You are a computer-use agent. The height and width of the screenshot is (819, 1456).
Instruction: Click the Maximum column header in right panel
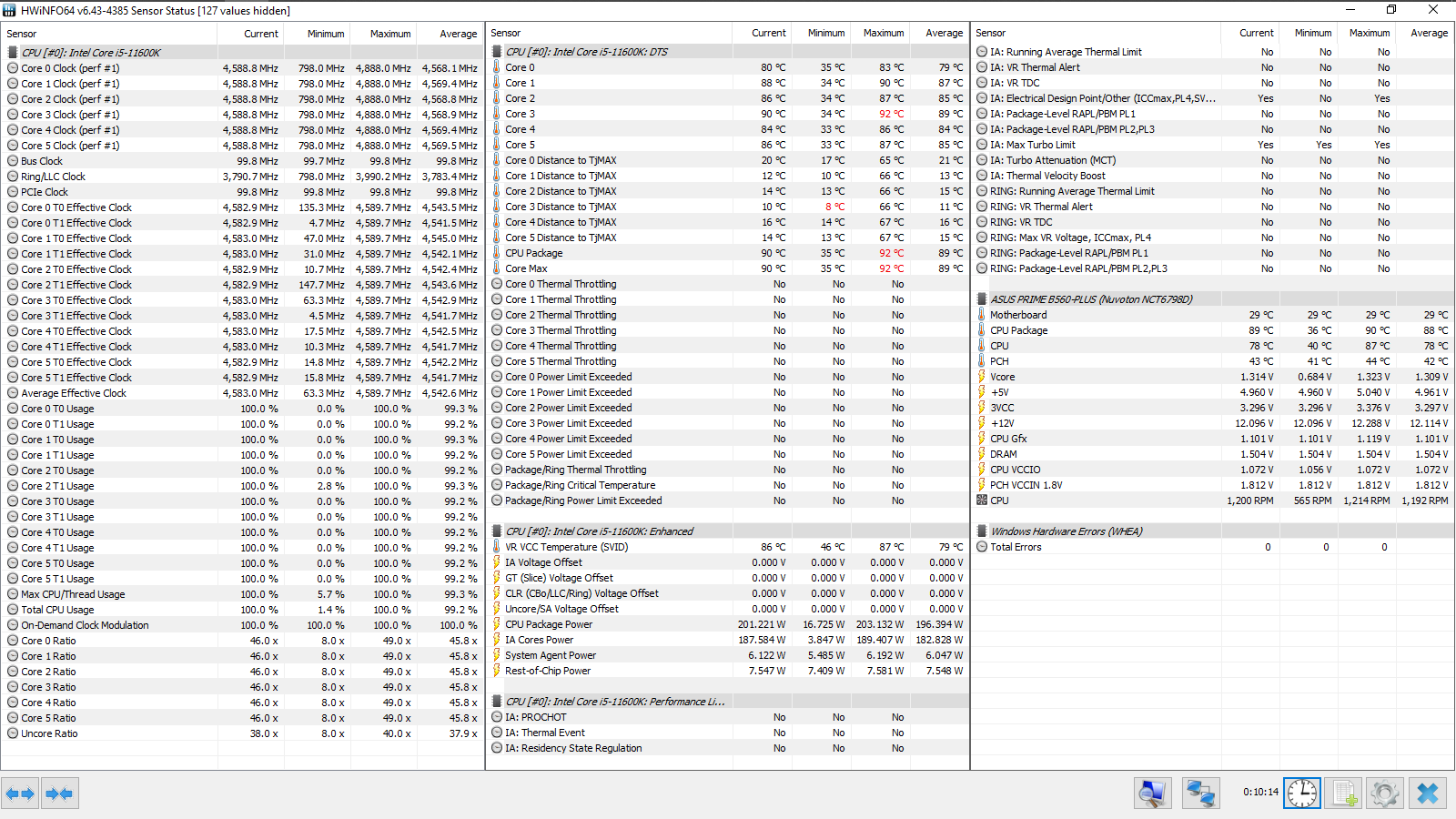point(1367,33)
